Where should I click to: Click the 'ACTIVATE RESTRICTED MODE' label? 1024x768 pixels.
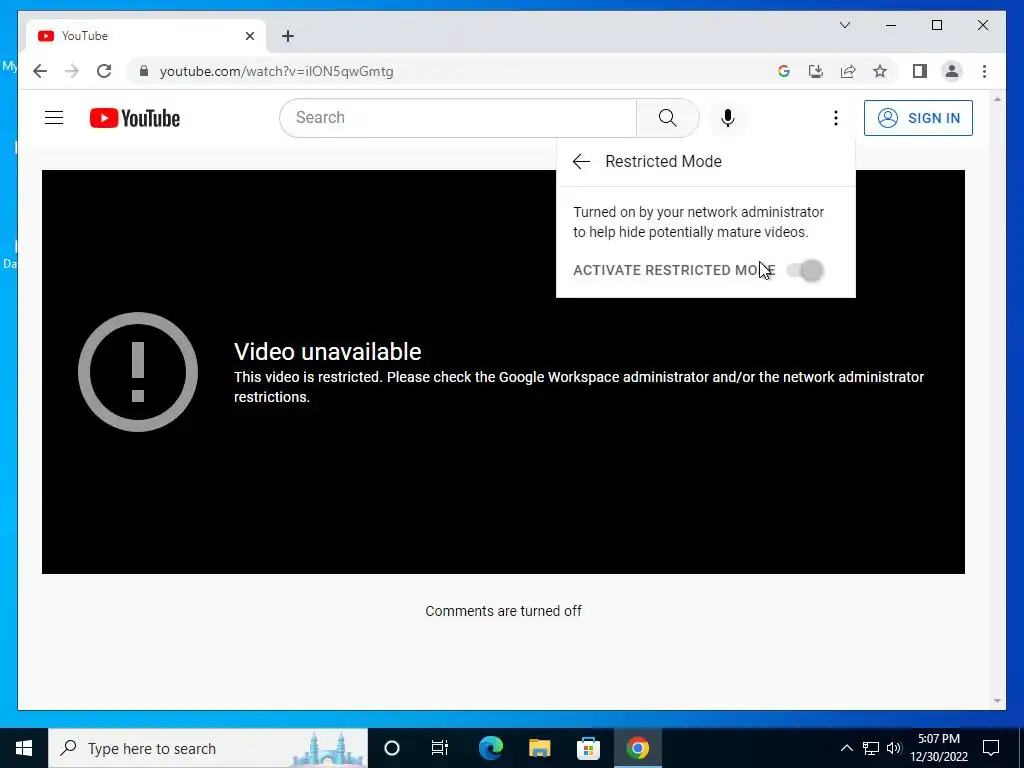[674, 270]
